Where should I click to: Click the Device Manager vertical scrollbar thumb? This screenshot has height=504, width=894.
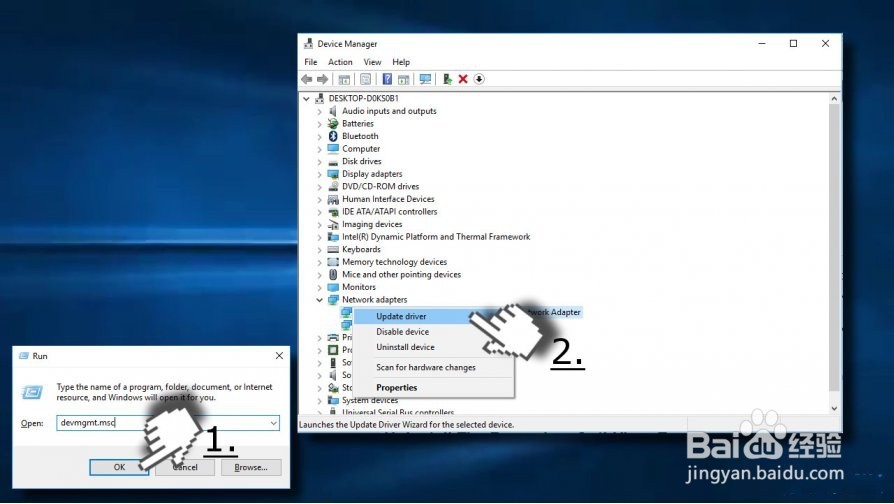(834, 248)
